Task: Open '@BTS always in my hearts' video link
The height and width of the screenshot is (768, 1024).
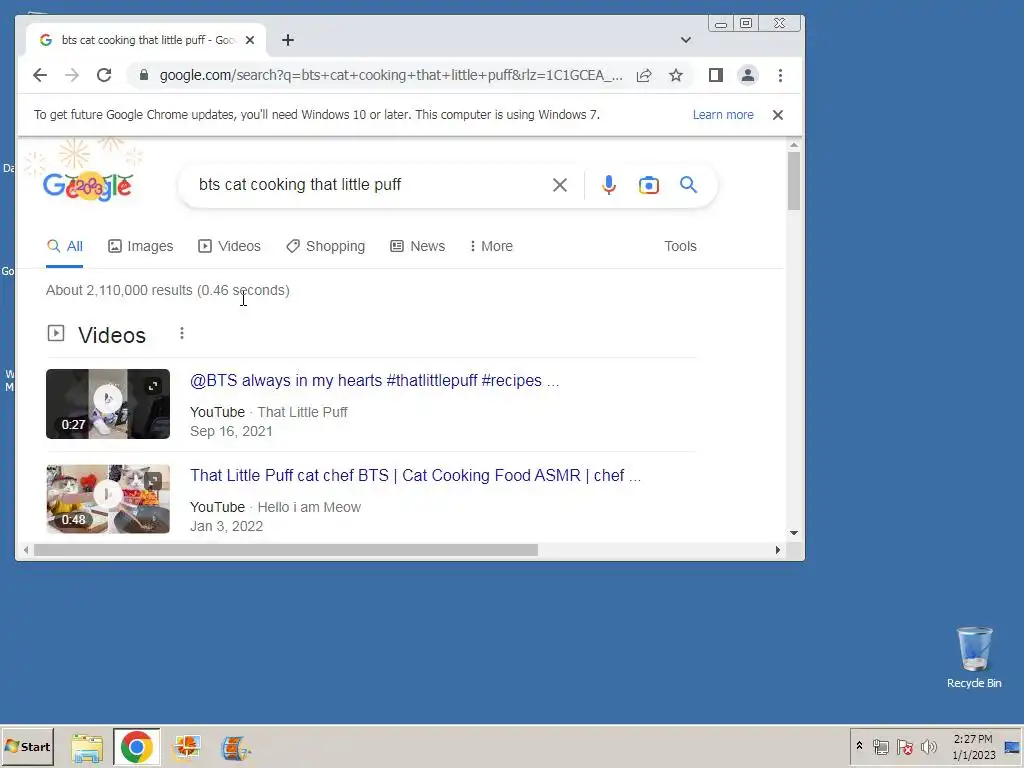Action: pyautogui.click(x=374, y=381)
